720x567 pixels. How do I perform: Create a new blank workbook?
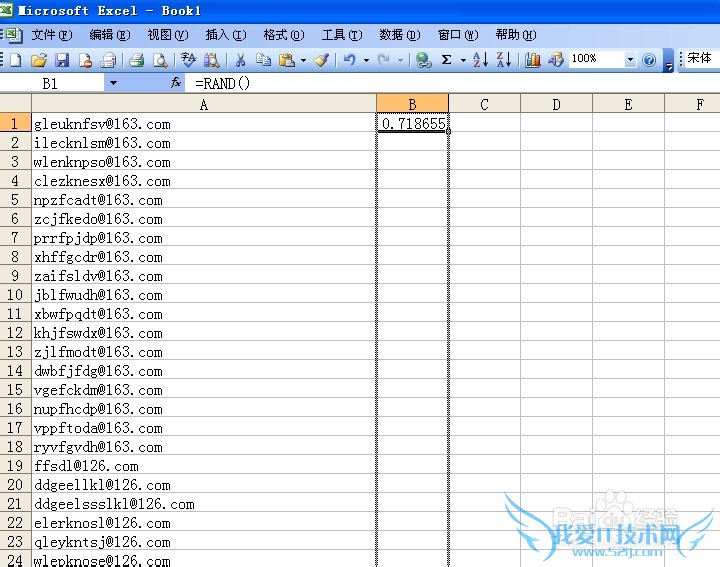coord(16,60)
